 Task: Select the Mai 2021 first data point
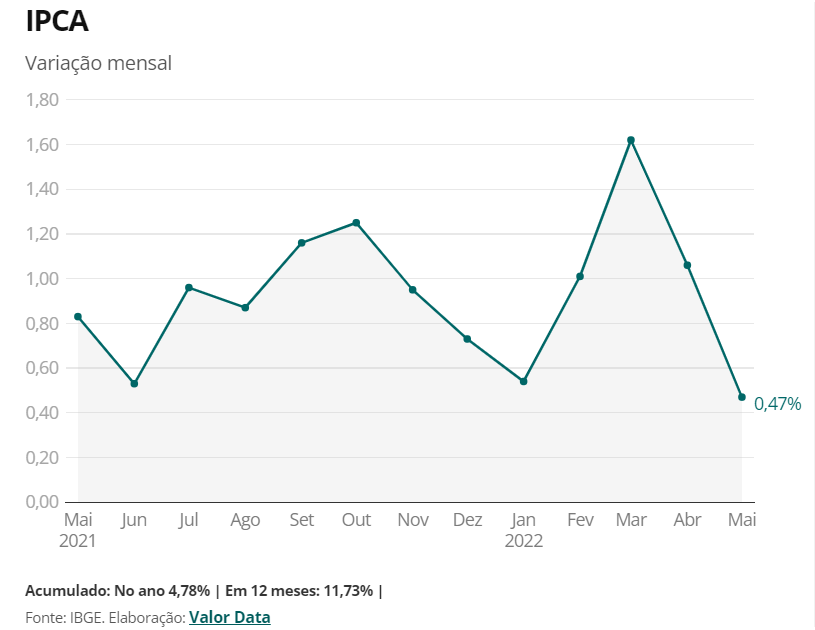pos(78,317)
